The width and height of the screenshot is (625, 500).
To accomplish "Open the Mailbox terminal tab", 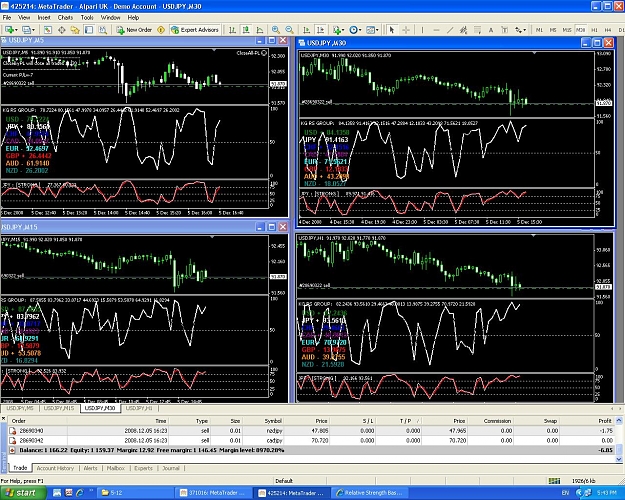I will [x=116, y=468].
